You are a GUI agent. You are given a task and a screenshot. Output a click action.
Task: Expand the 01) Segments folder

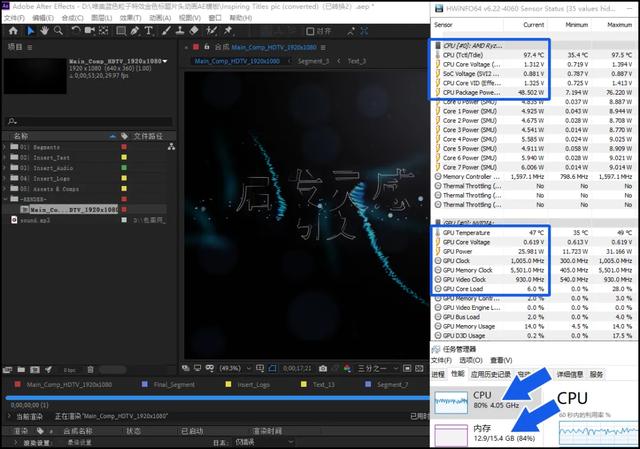[x=5, y=147]
